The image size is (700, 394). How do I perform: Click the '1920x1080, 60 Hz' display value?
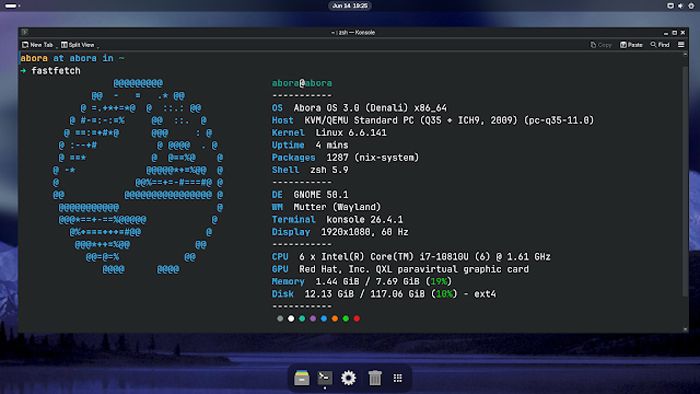365,232
